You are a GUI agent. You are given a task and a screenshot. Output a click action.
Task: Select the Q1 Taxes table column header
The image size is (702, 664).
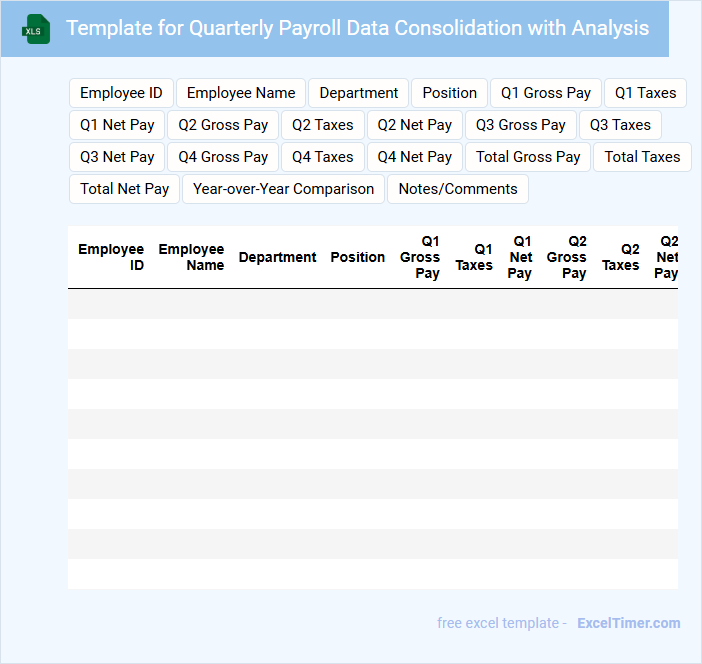point(474,257)
